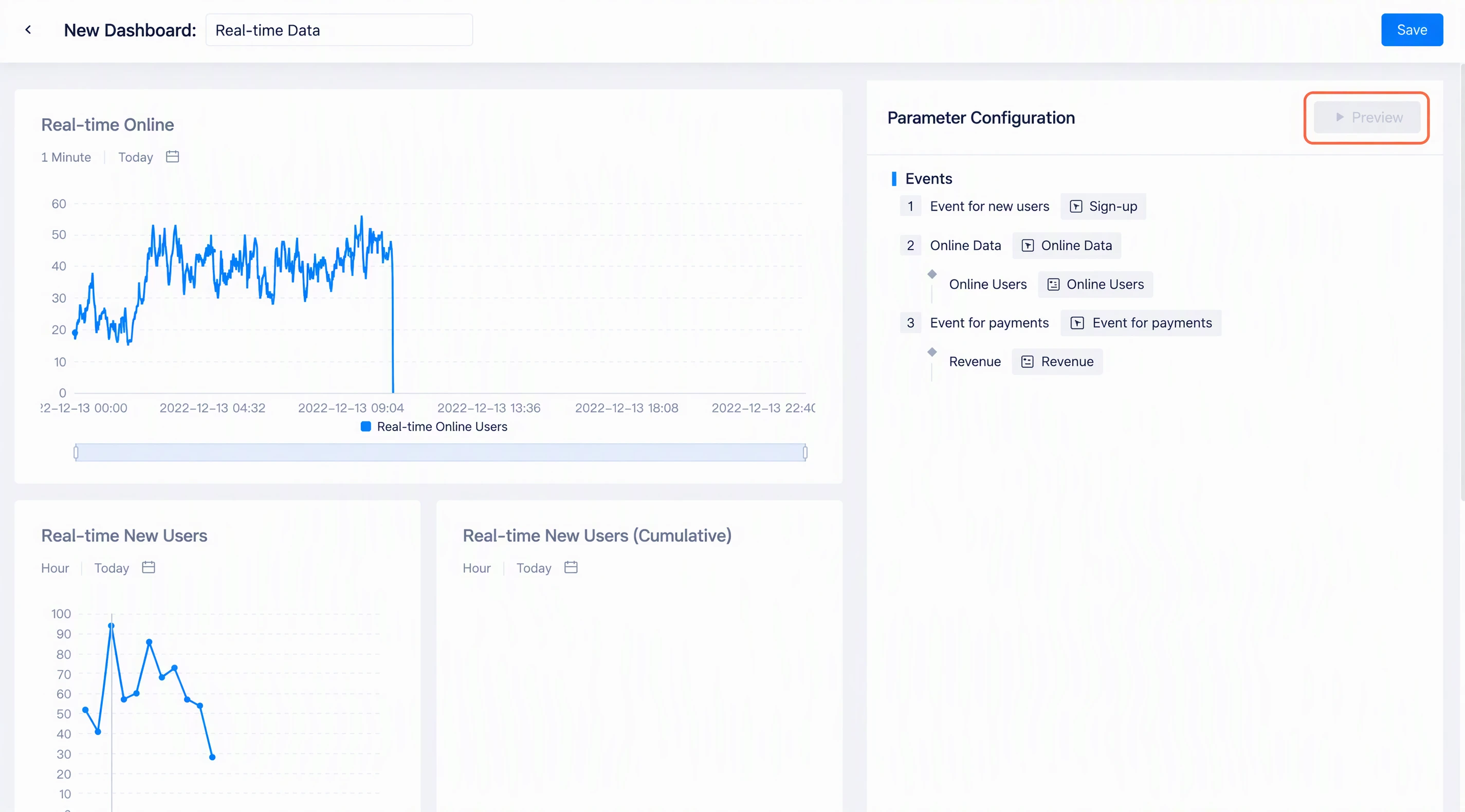Save the new dashboard
Screen dimensions: 1465x812
[x=1412, y=30]
